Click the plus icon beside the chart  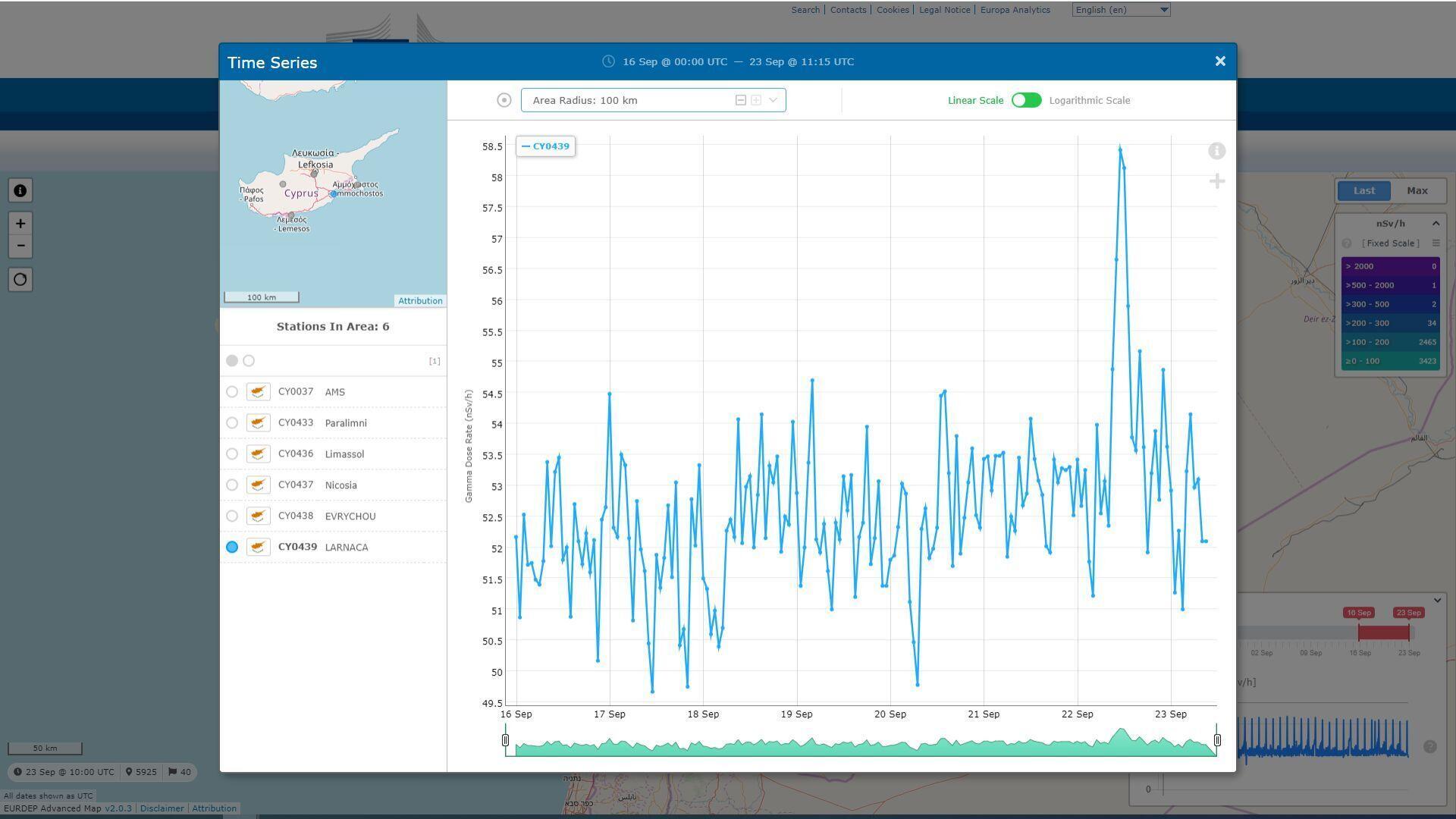[x=1216, y=181]
